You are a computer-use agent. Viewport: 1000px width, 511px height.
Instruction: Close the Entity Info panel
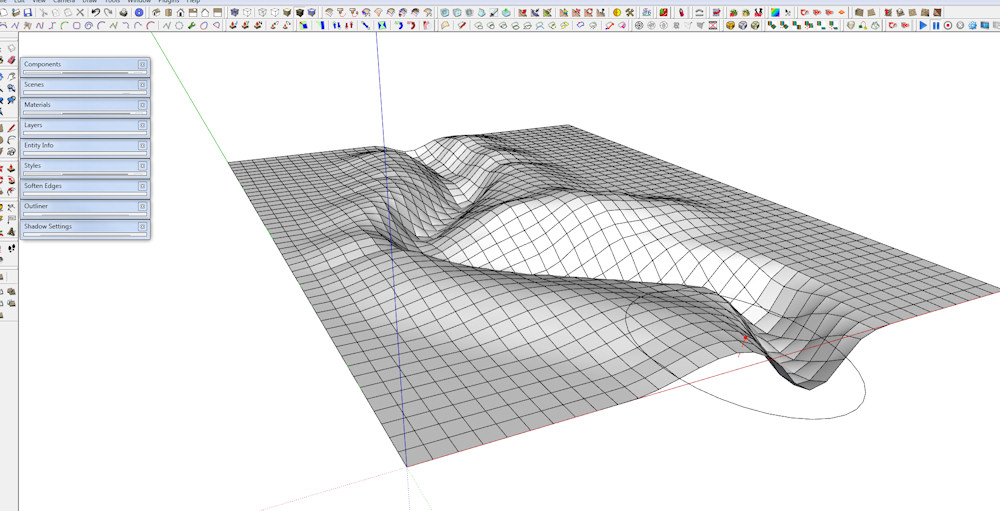tap(142, 145)
